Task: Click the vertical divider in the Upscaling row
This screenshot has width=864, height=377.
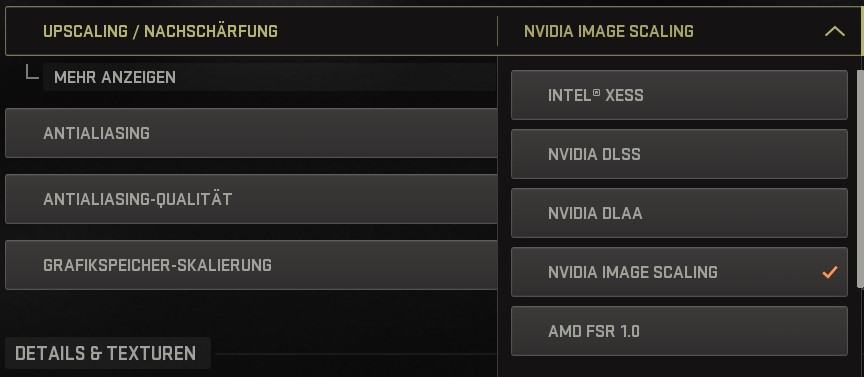Action: (497, 31)
